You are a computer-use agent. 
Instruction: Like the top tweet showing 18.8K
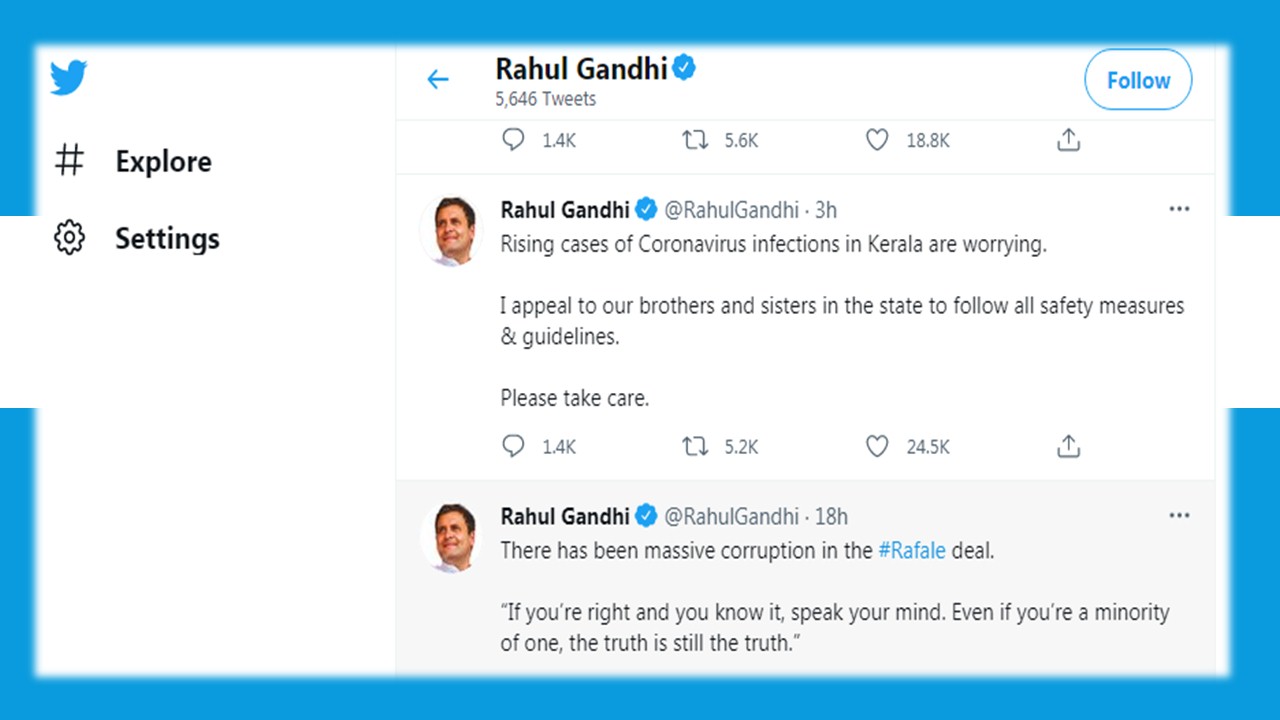(x=877, y=140)
